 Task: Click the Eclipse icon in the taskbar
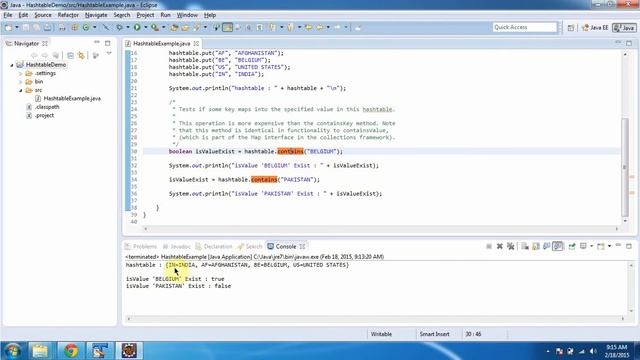tap(129, 351)
